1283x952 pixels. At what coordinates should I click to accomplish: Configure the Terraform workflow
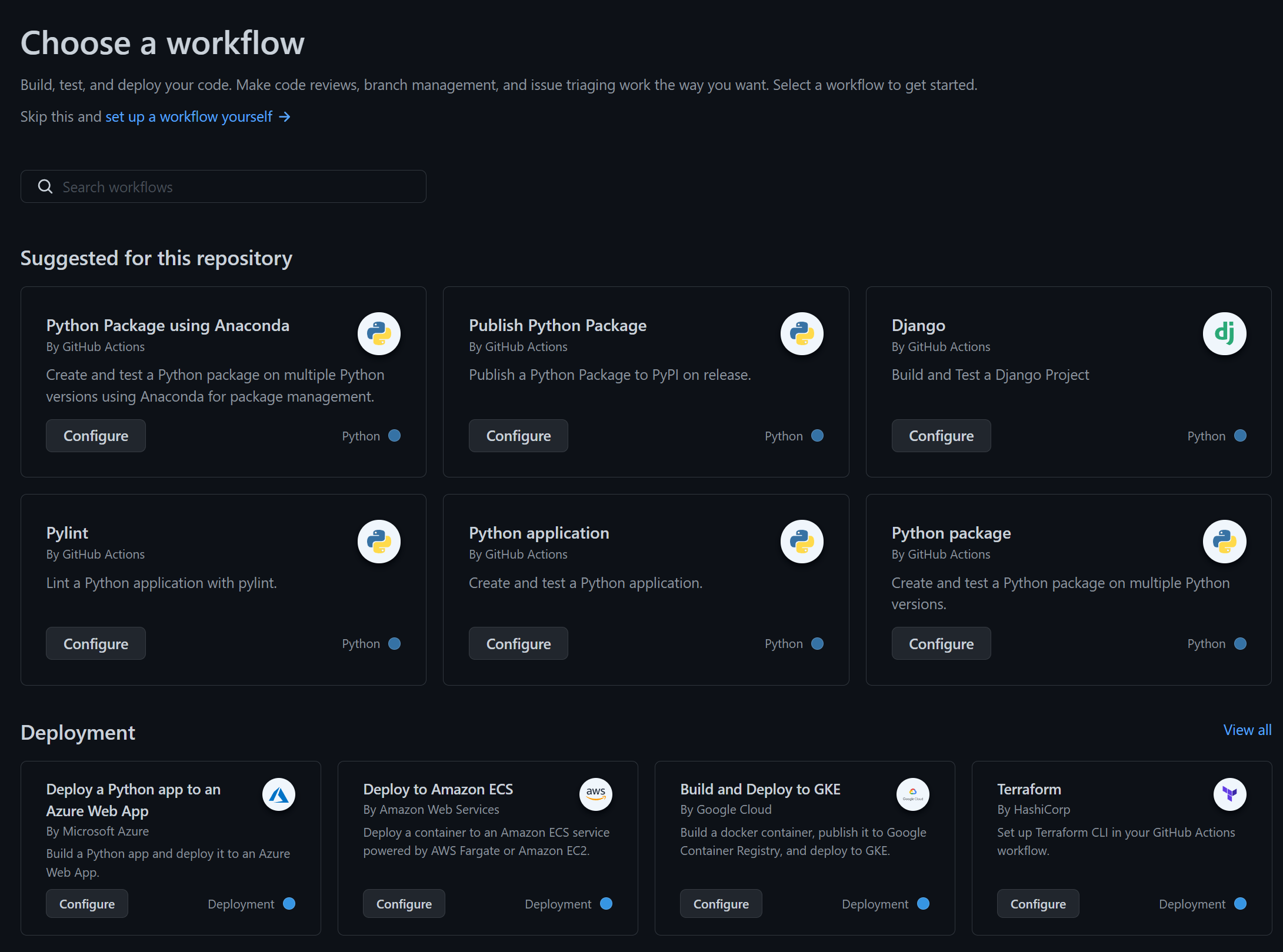coord(1038,904)
